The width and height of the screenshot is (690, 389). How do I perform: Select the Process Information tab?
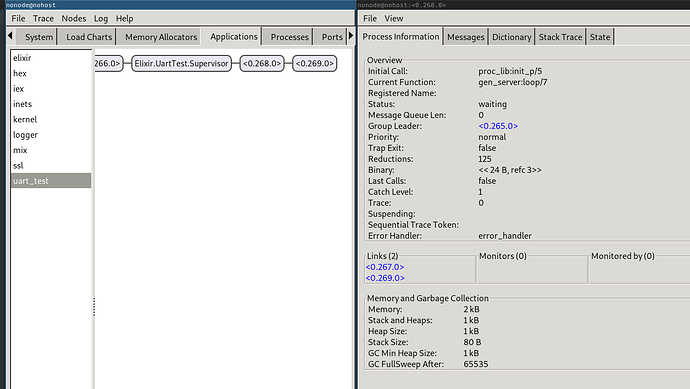[x=400, y=37]
